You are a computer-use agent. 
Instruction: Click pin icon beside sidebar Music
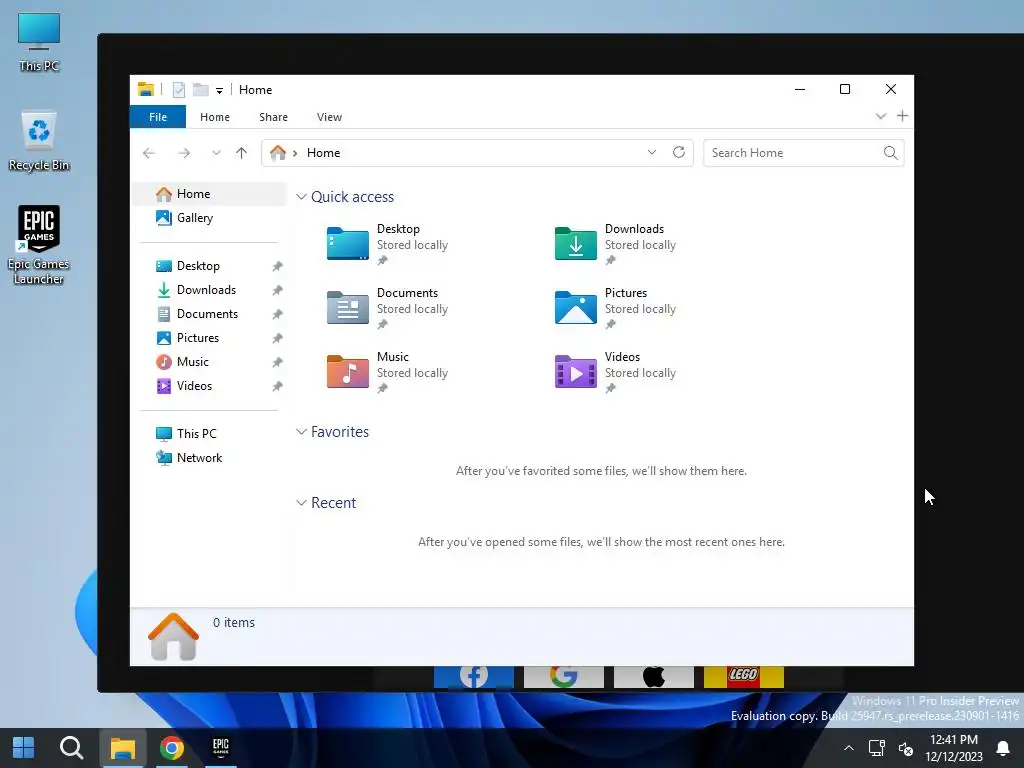coord(278,362)
